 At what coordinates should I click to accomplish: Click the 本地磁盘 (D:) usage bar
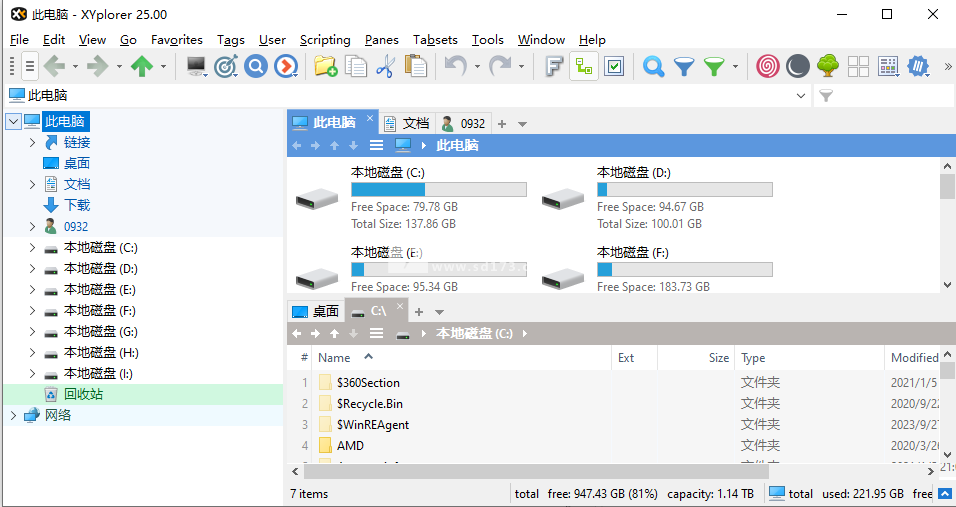click(685, 190)
